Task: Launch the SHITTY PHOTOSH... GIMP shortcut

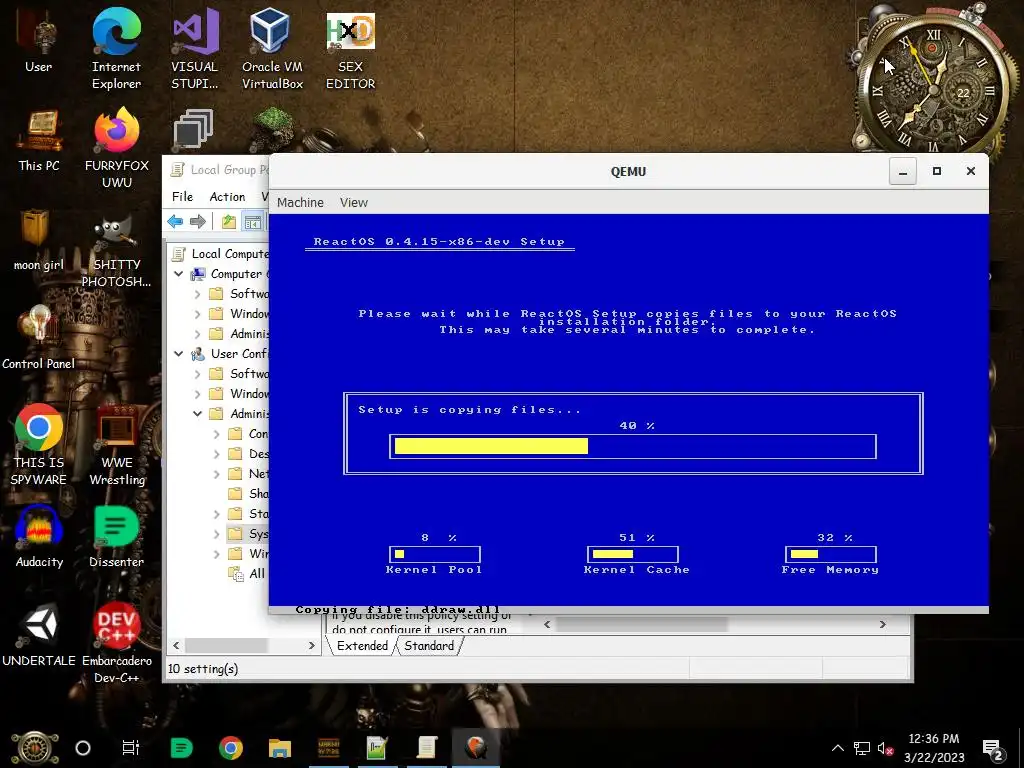Action: click(x=116, y=253)
